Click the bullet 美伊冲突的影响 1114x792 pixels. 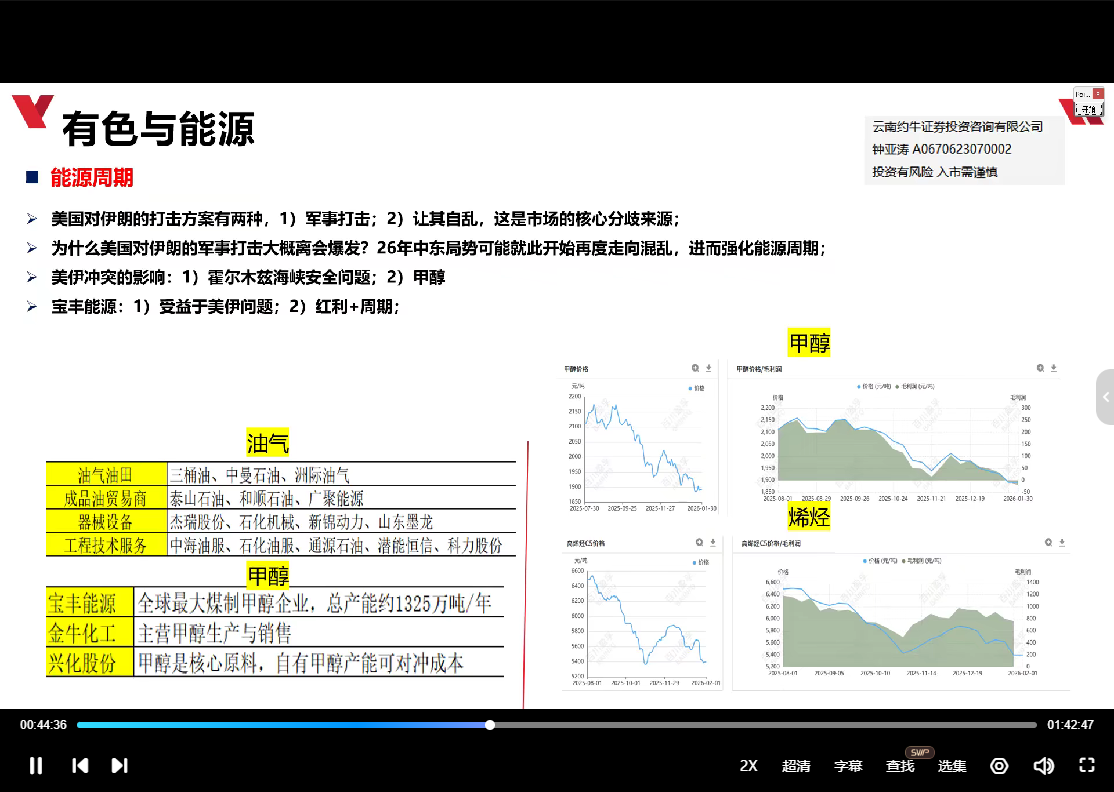point(248,277)
